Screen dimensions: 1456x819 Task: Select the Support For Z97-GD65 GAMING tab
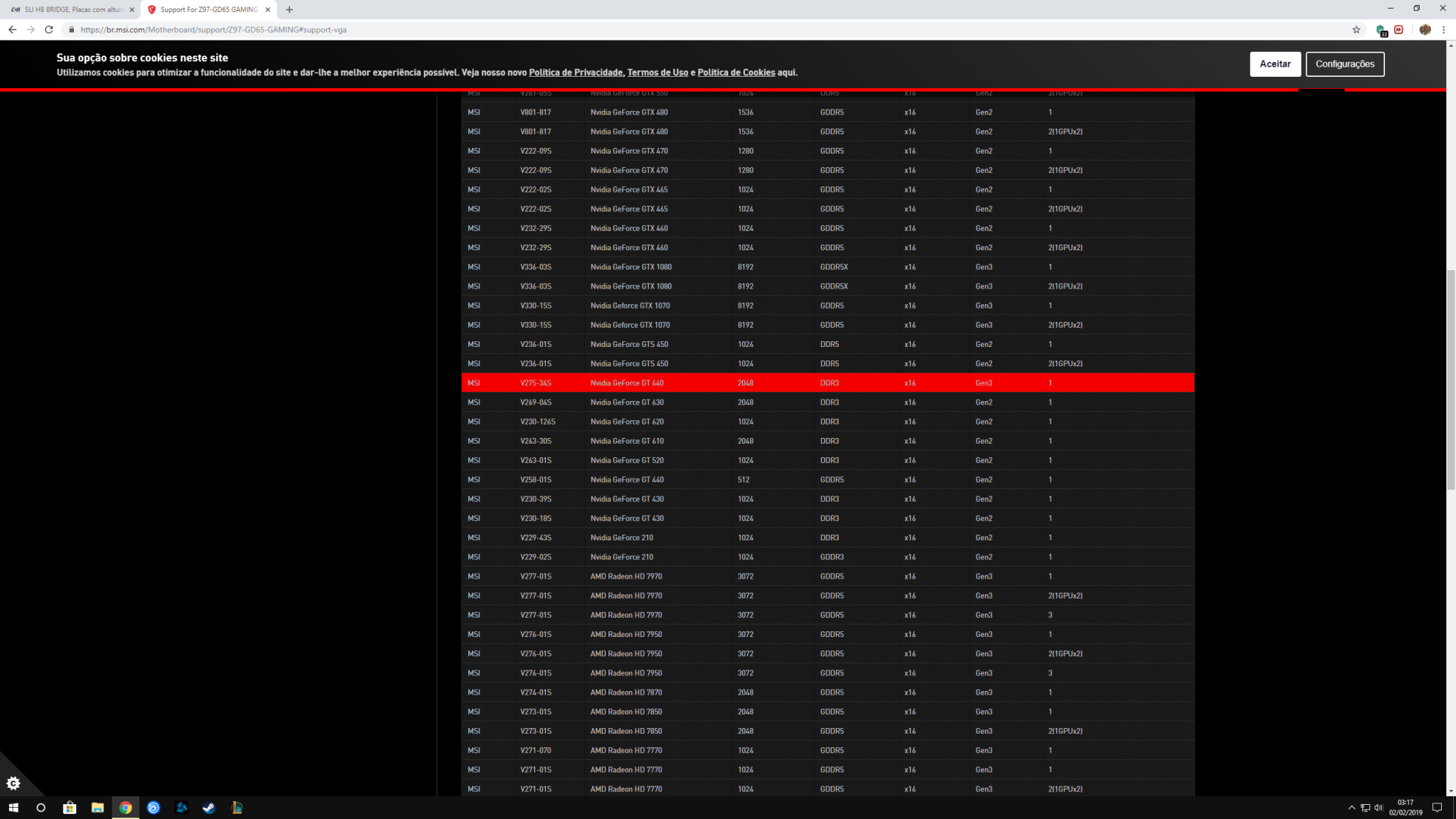point(208,9)
